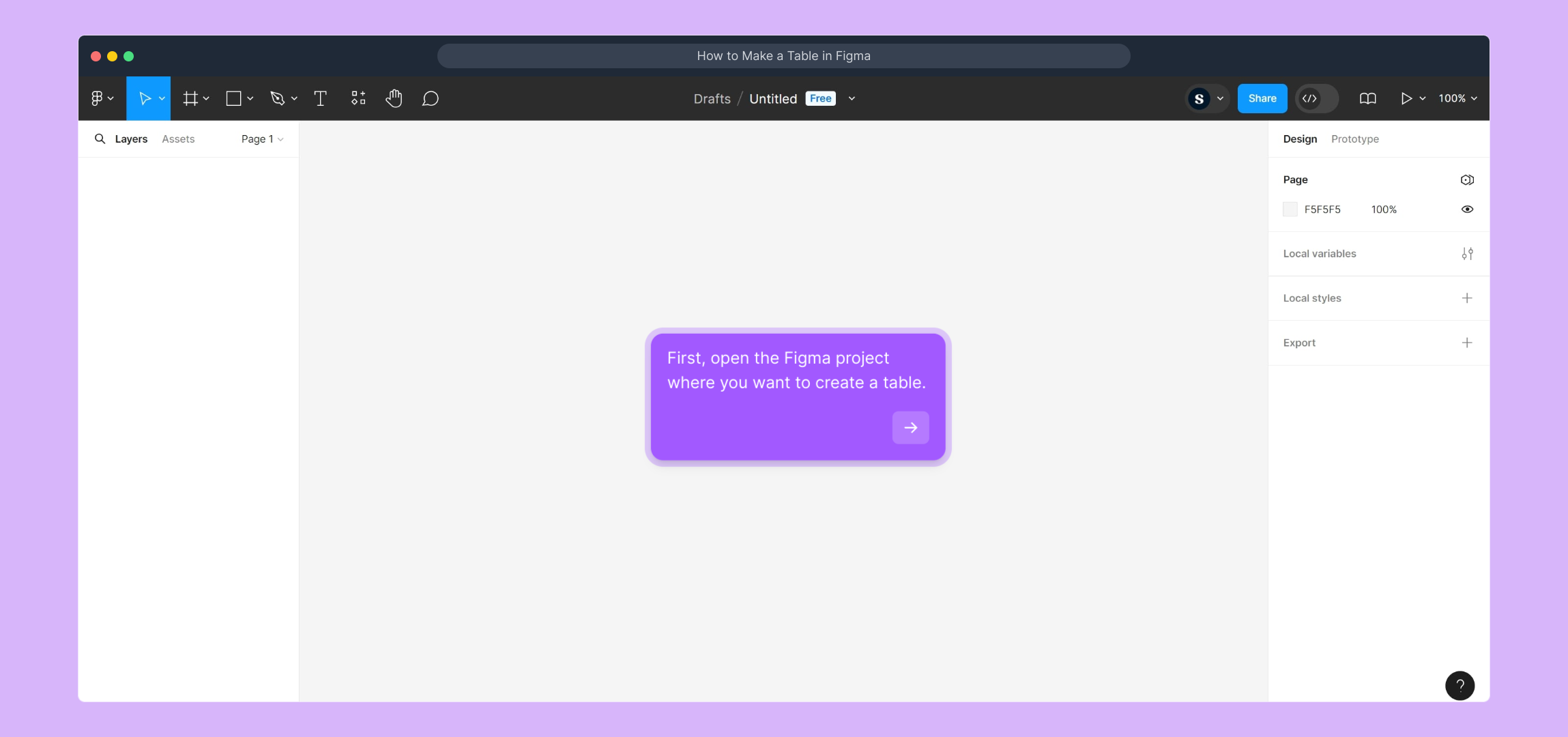Open Local variables settings icon
The height and width of the screenshot is (737, 1568).
tap(1467, 254)
